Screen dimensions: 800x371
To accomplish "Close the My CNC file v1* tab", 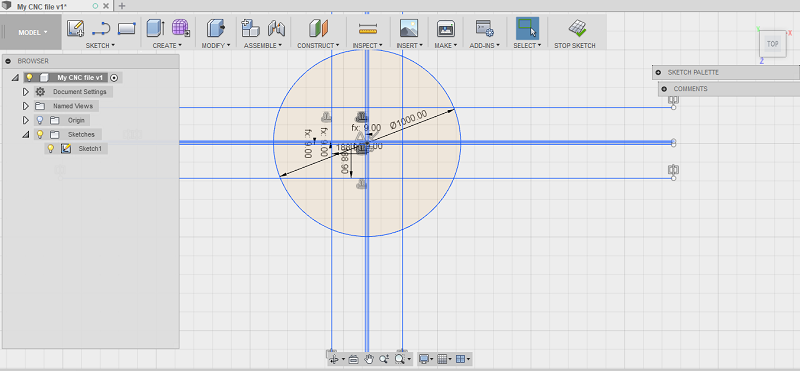I will coord(106,7).
